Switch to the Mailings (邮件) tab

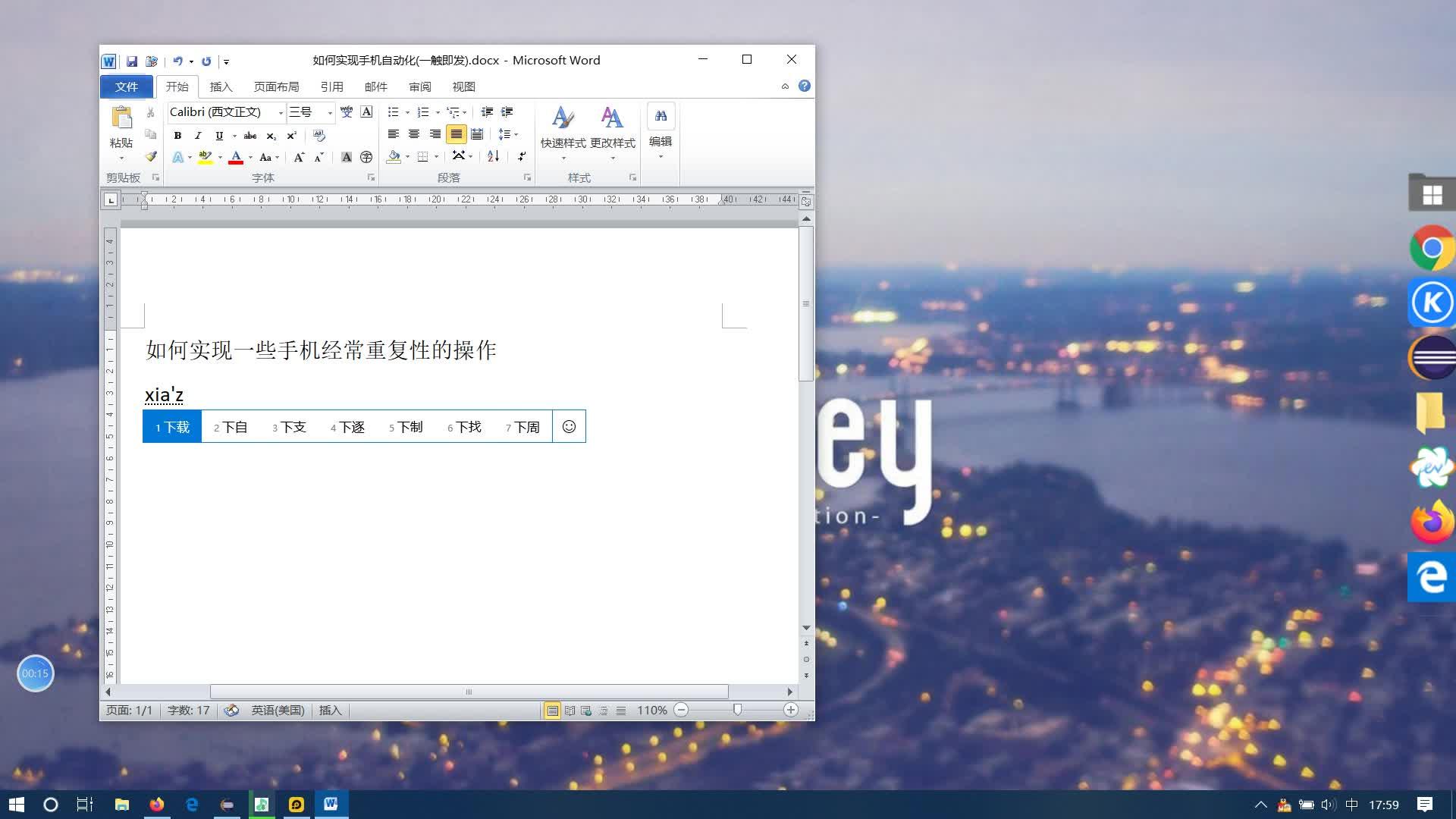pos(375,86)
